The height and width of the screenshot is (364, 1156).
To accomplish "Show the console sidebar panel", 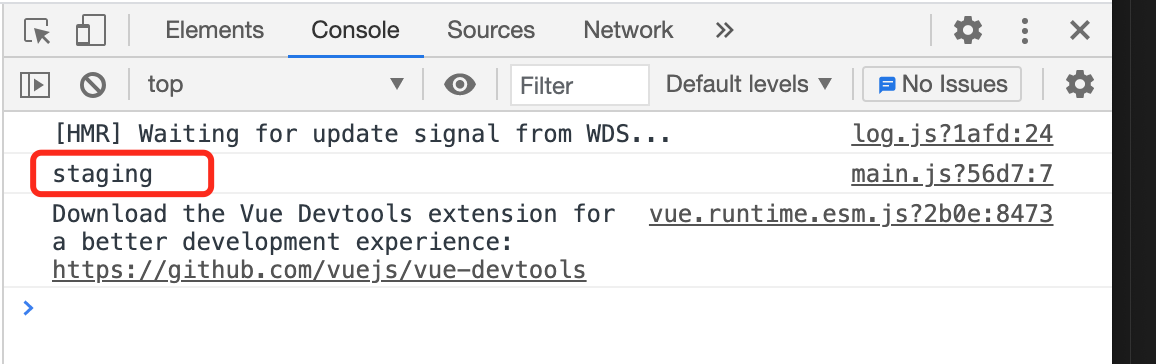I will point(35,85).
